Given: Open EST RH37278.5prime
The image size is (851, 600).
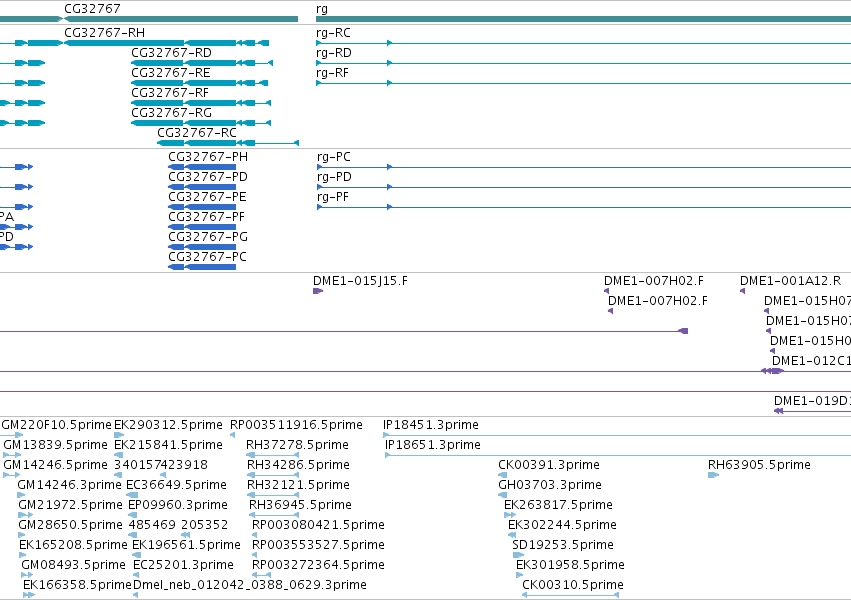Looking at the screenshot, I should coord(297,445).
